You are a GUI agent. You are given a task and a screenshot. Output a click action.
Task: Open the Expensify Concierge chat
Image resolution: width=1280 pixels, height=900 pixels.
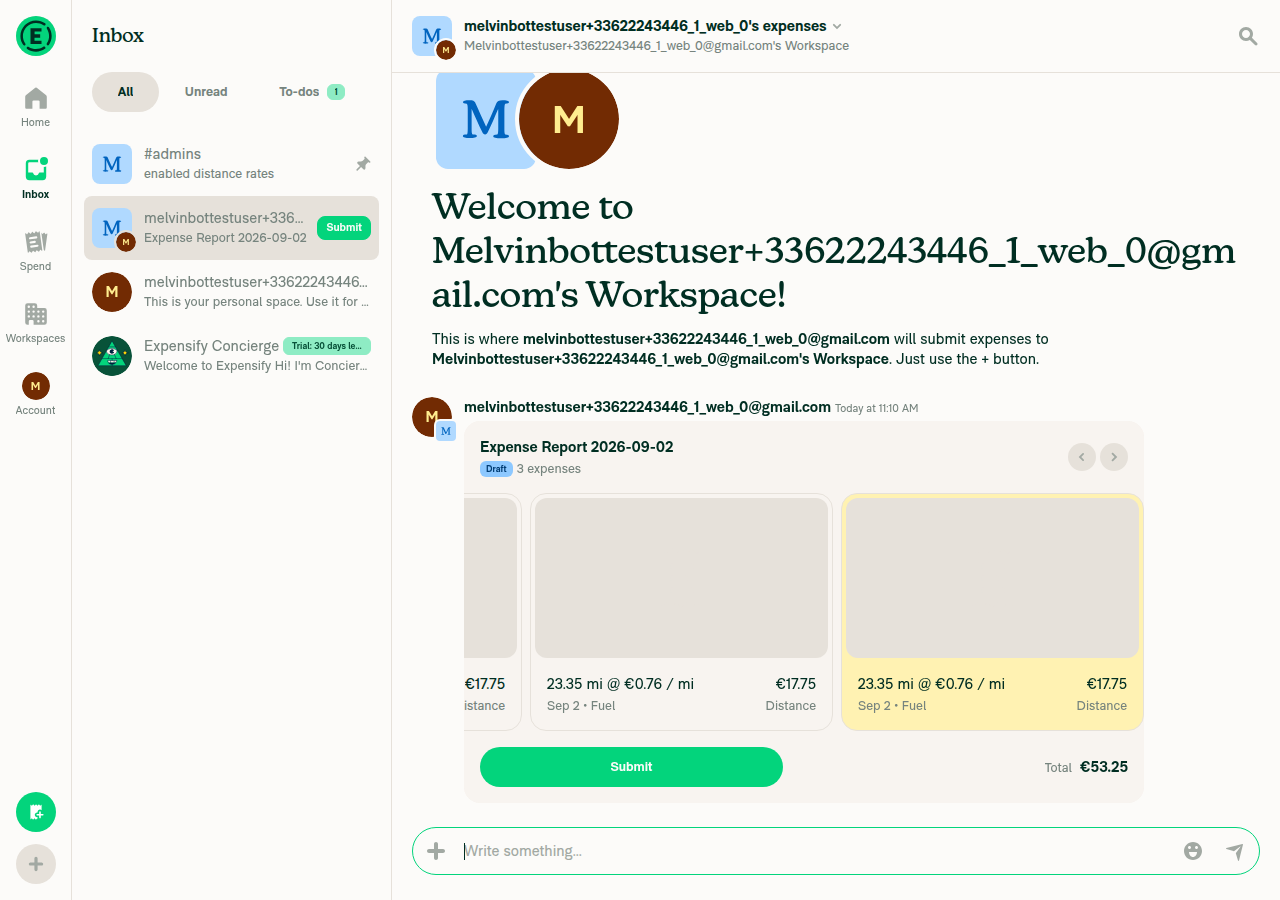[x=231, y=356]
